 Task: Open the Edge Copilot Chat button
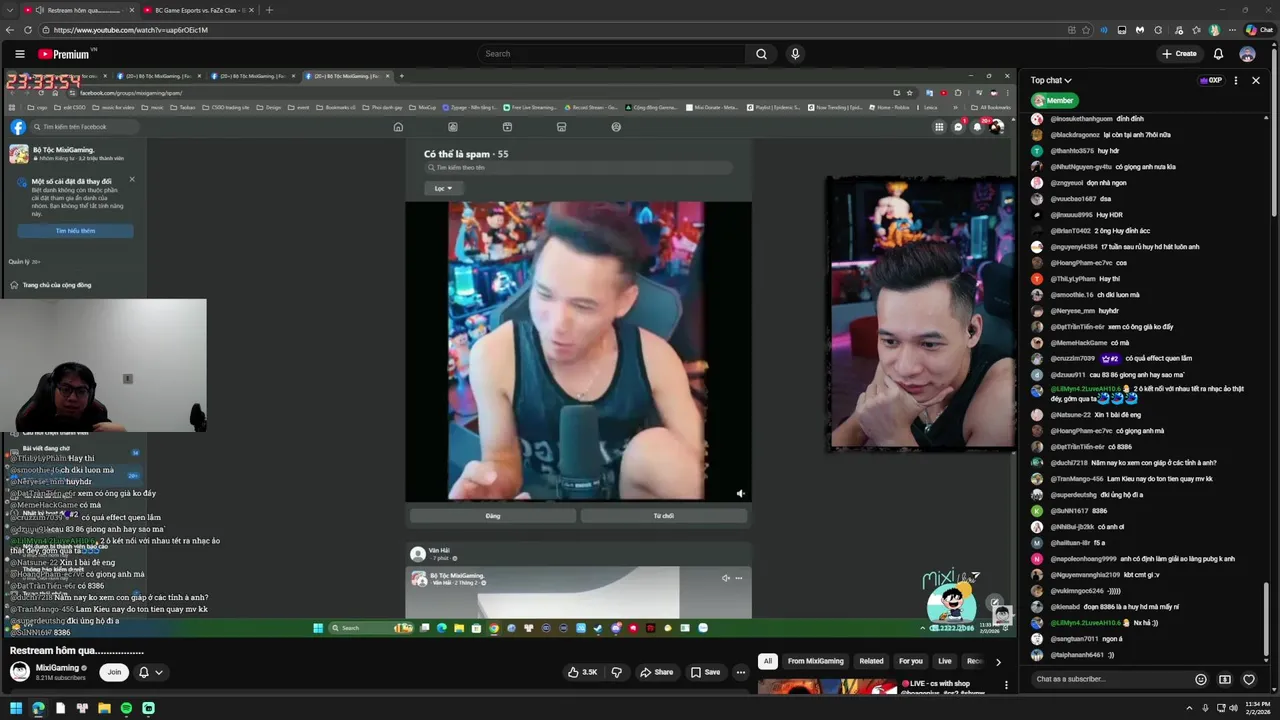coord(1259,30)
